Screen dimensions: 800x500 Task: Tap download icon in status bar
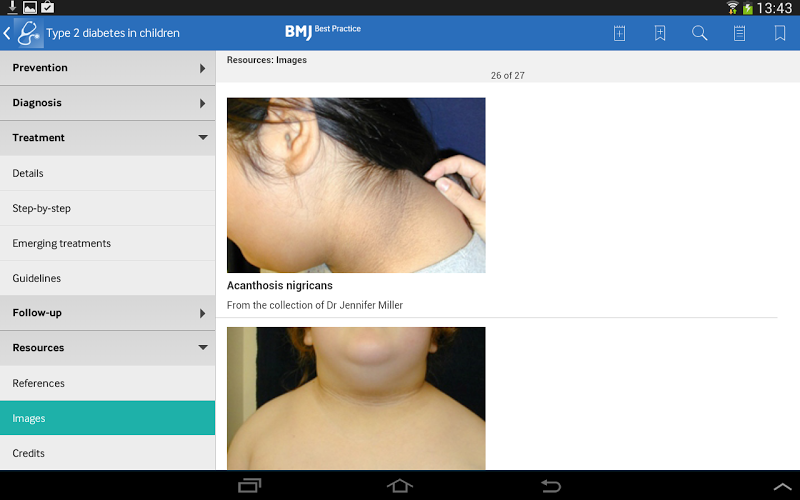click(12, 7)
